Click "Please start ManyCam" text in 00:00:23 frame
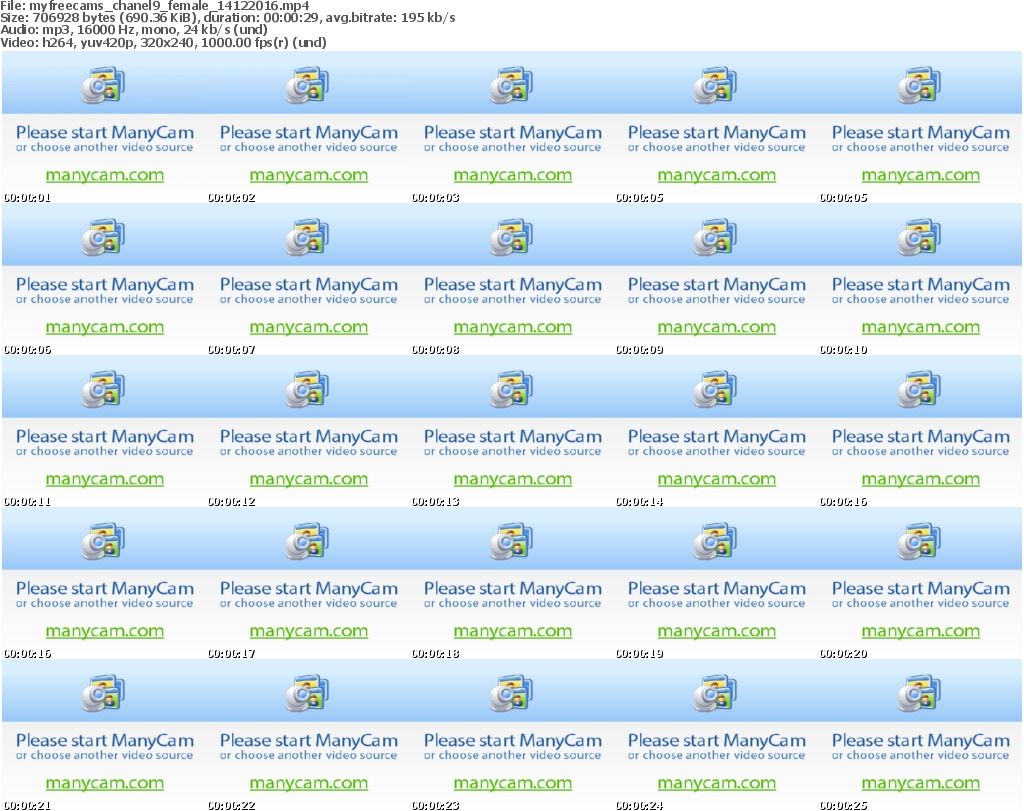 click(x=513, y=740)
